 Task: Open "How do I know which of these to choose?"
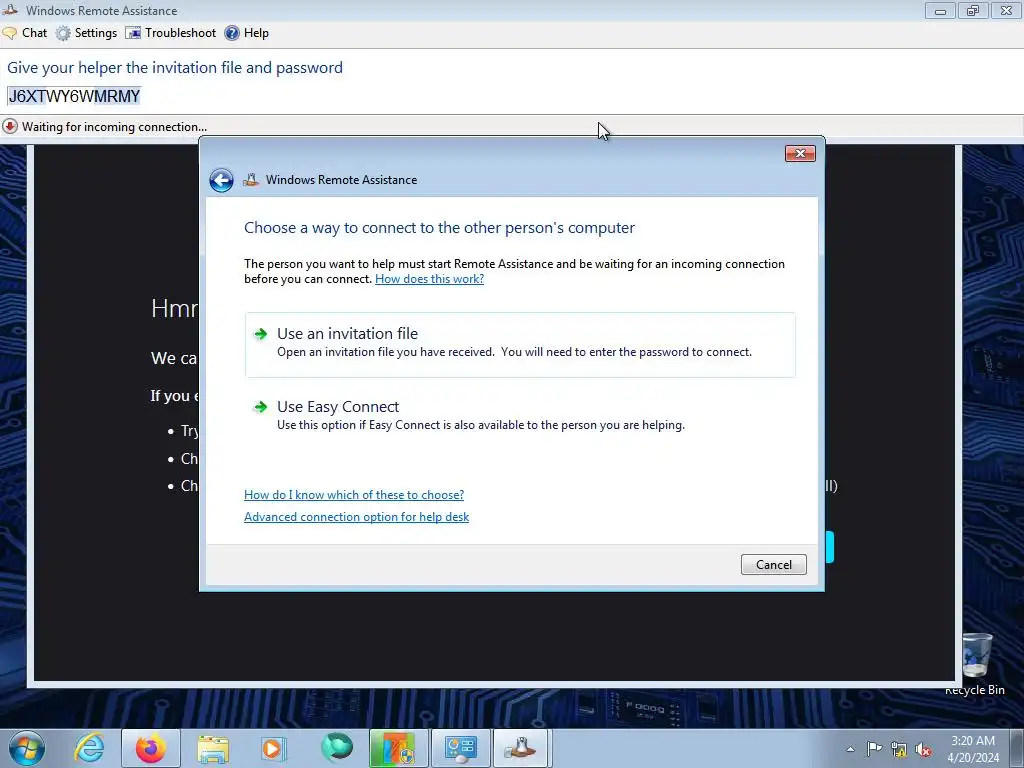pos(354,495)
